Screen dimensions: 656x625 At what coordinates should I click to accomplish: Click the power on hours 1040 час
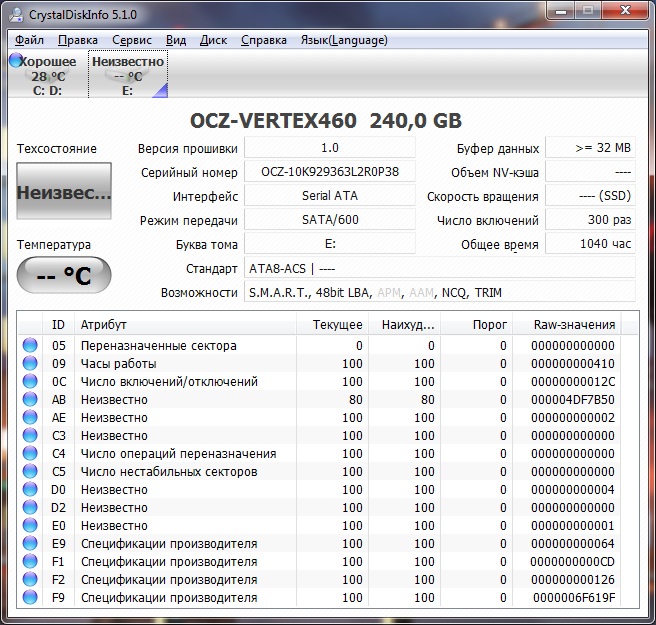pos(590,243)
